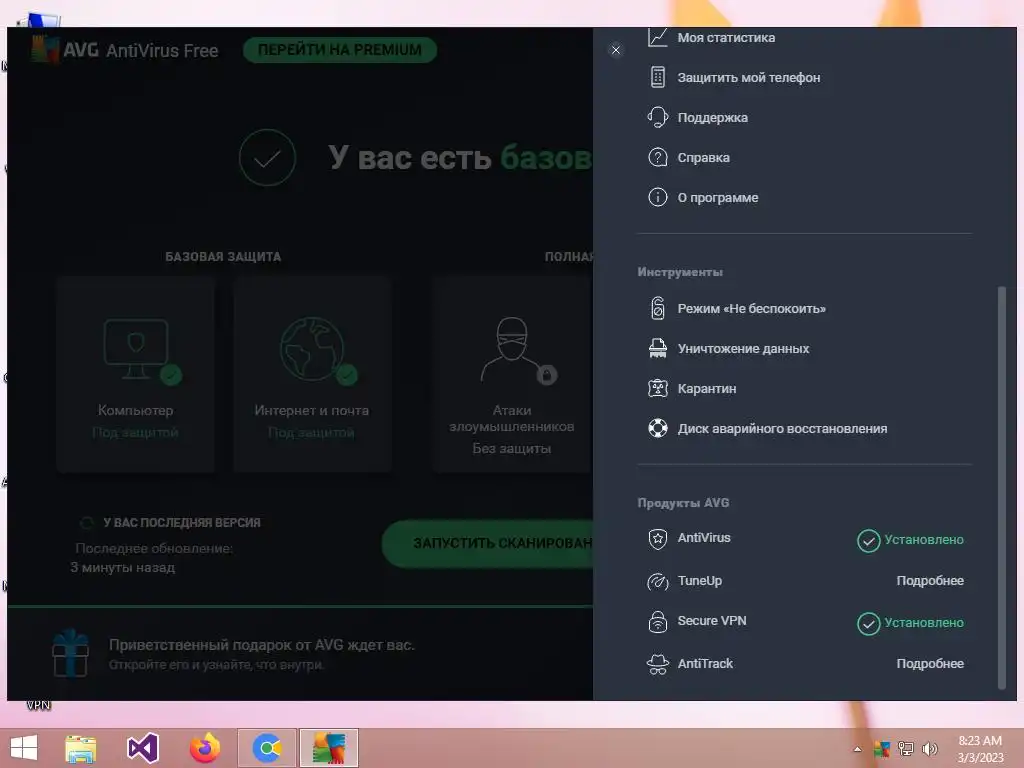1024x768 pixels.
Task: Open Диск аварийного восстановления entry
Action: pos(782,428)
